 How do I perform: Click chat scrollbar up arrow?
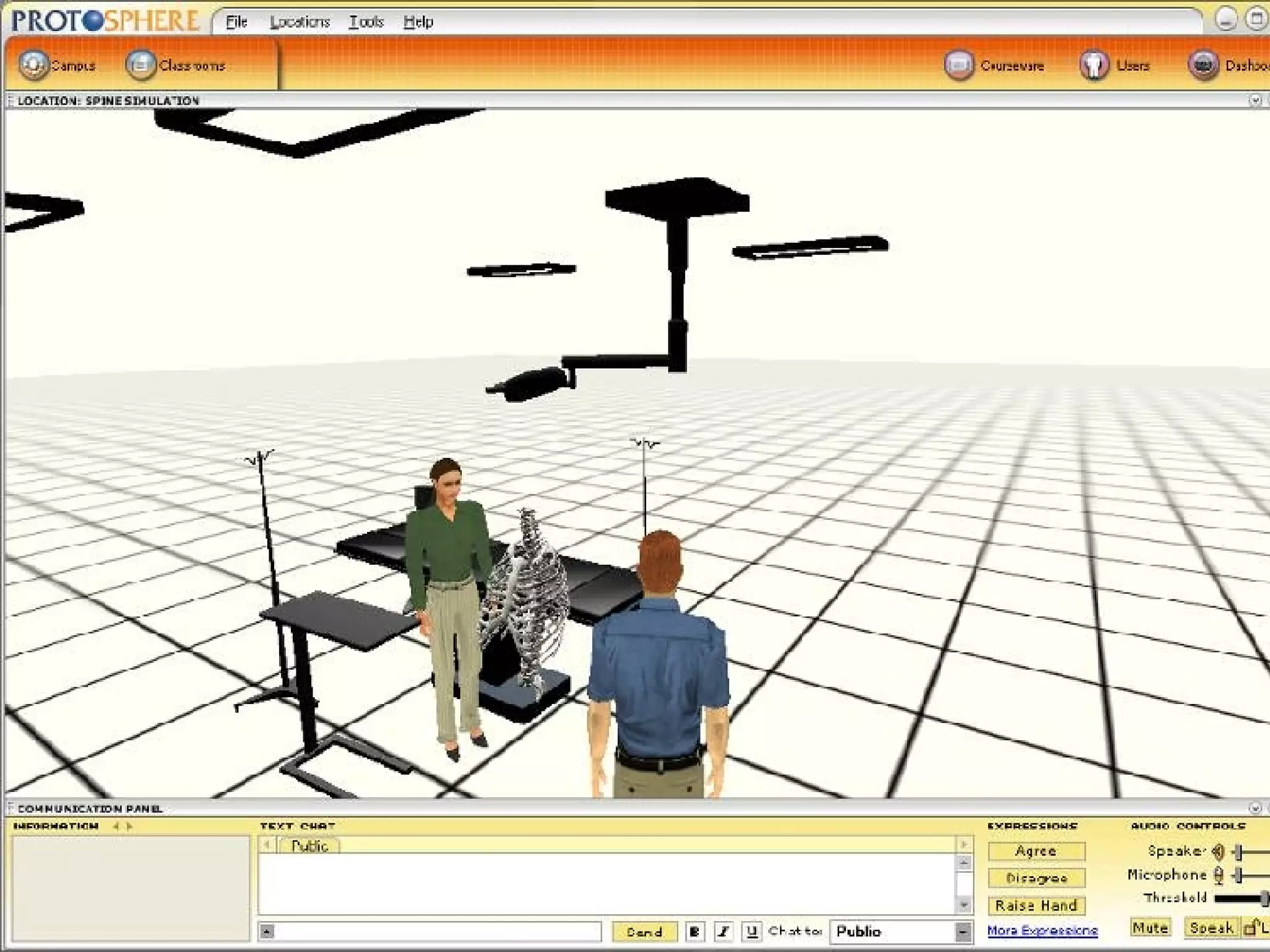pos(963,862)
